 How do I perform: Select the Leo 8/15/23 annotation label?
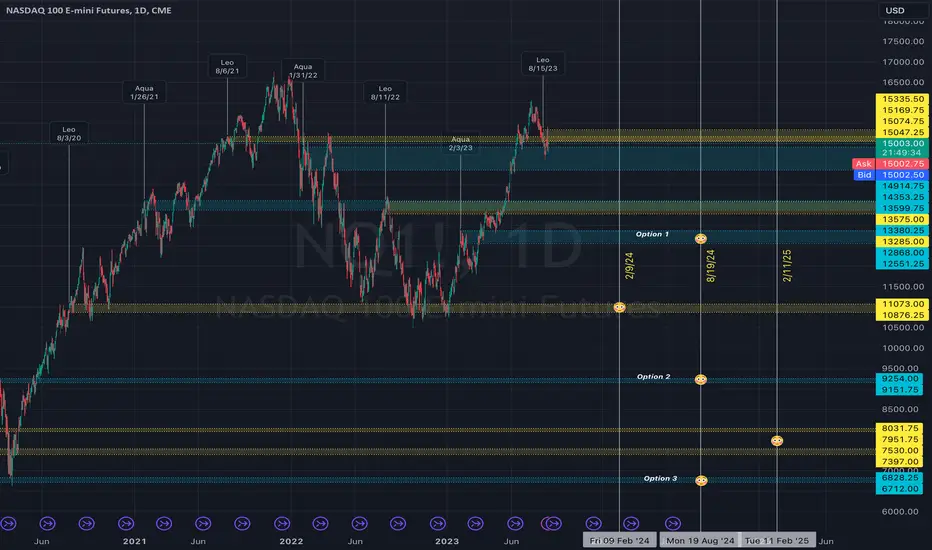(543, 64)
